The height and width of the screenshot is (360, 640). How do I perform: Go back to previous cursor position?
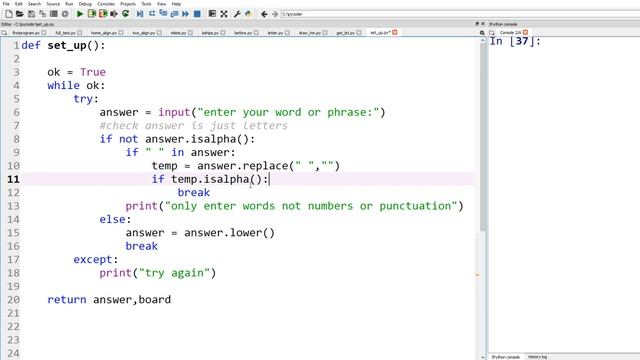coord(264,14)
